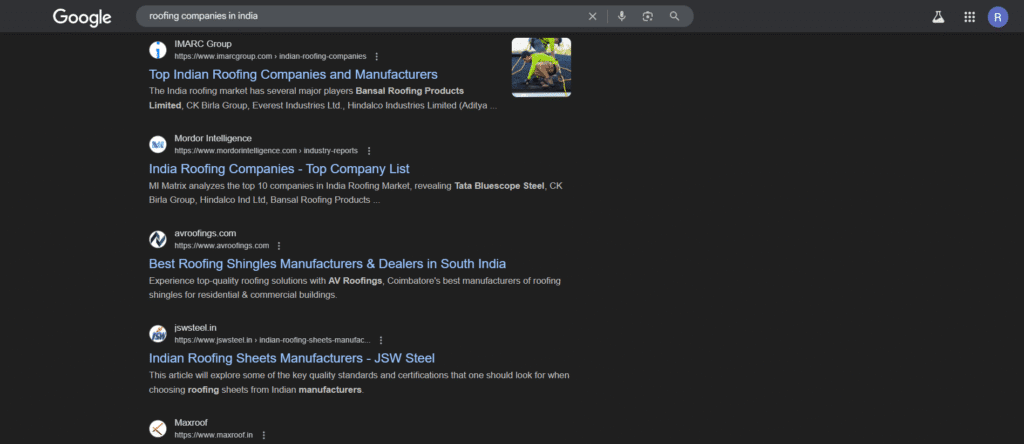Open the Google apps grid

(969, 17)
